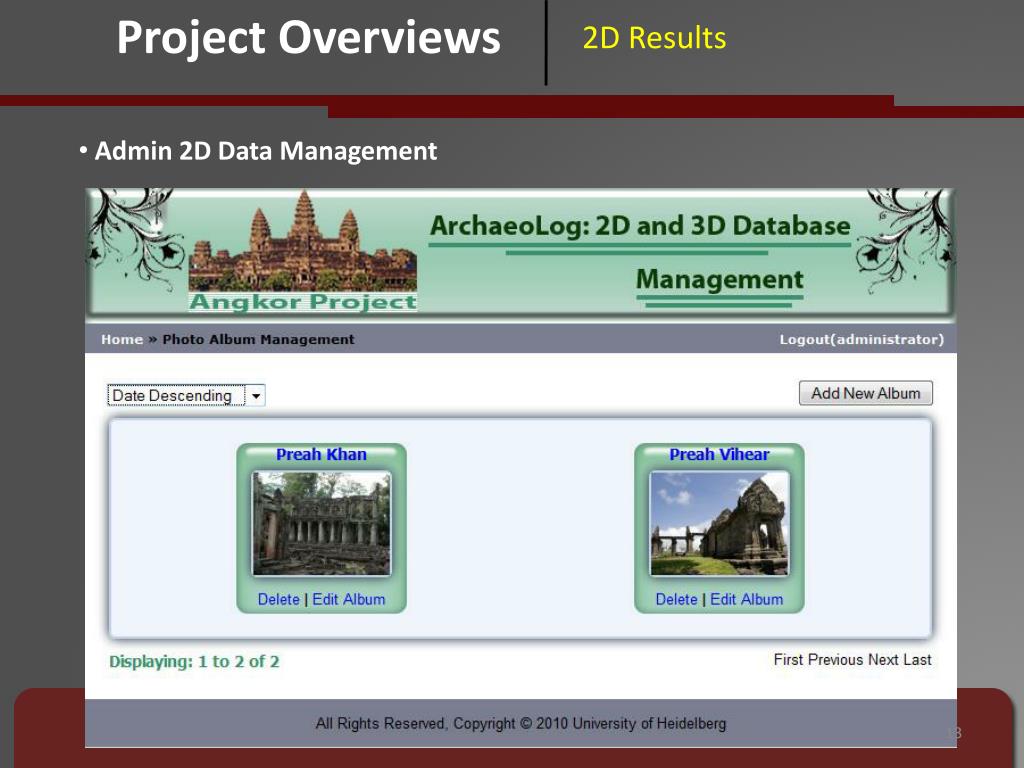Delete the Preah Khan album
This screenshot has width=1024, height=768.
tap(279, 599)
